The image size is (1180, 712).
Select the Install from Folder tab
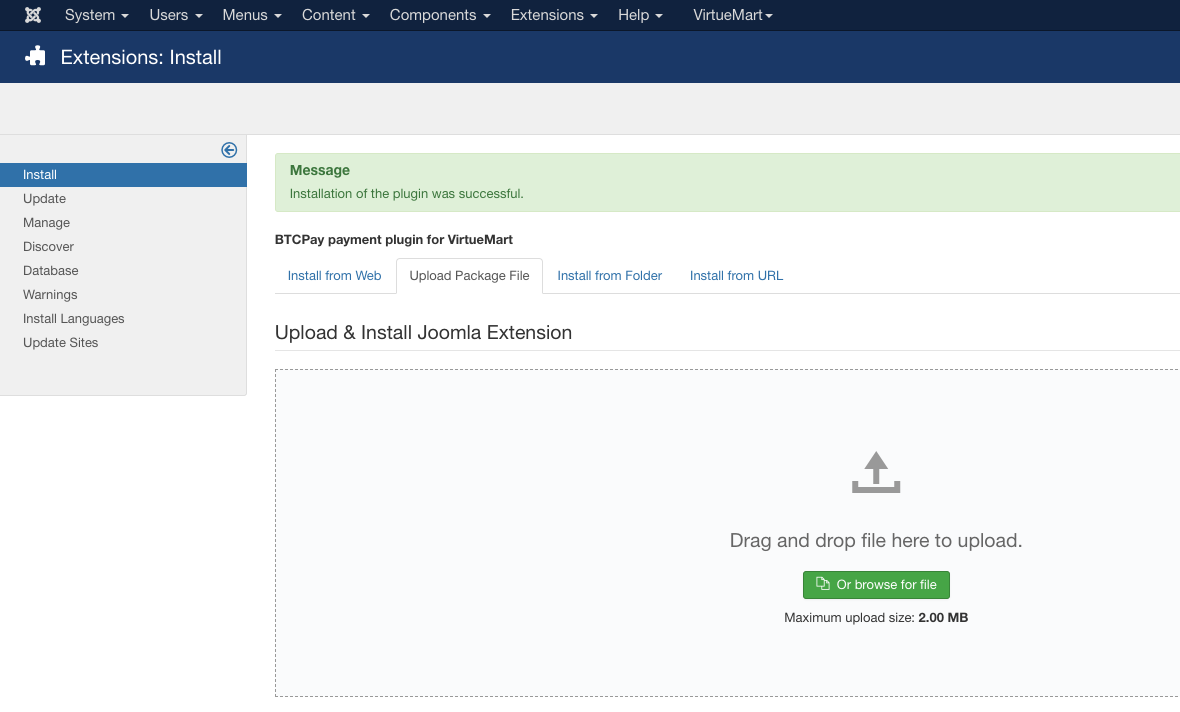click(x=609, y=276)
